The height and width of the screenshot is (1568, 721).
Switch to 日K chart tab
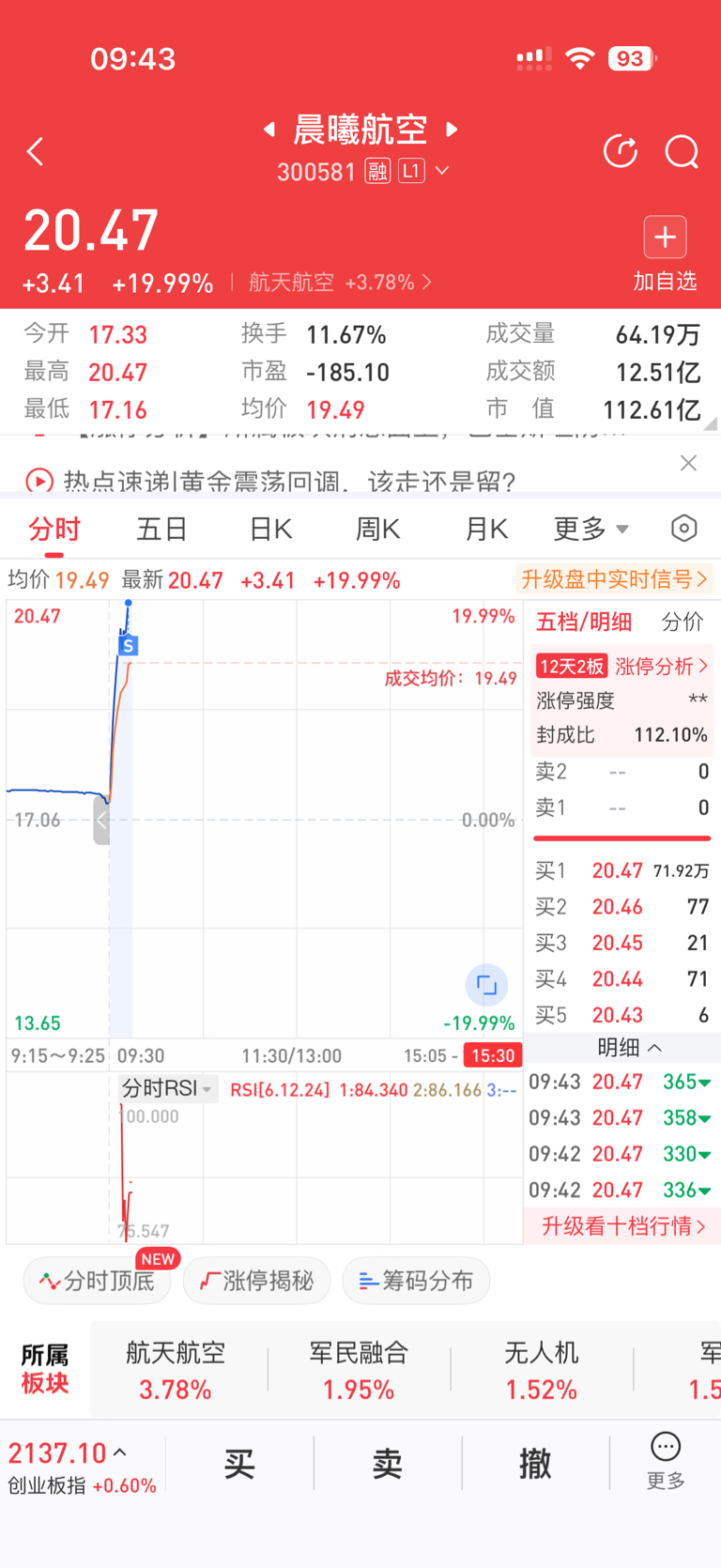(x=270, y=530)
